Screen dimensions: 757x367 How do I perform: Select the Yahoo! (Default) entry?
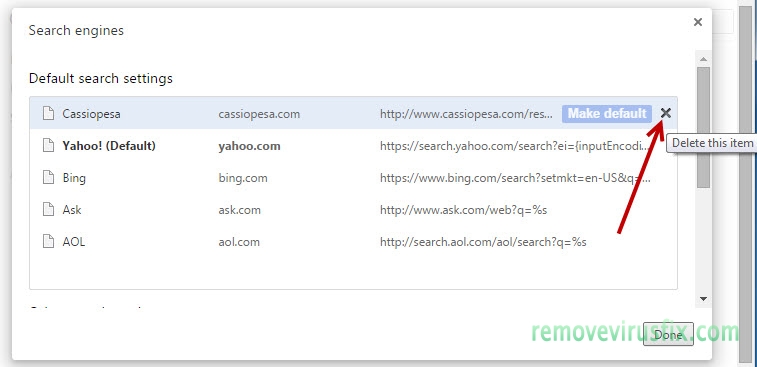point(109,146)
